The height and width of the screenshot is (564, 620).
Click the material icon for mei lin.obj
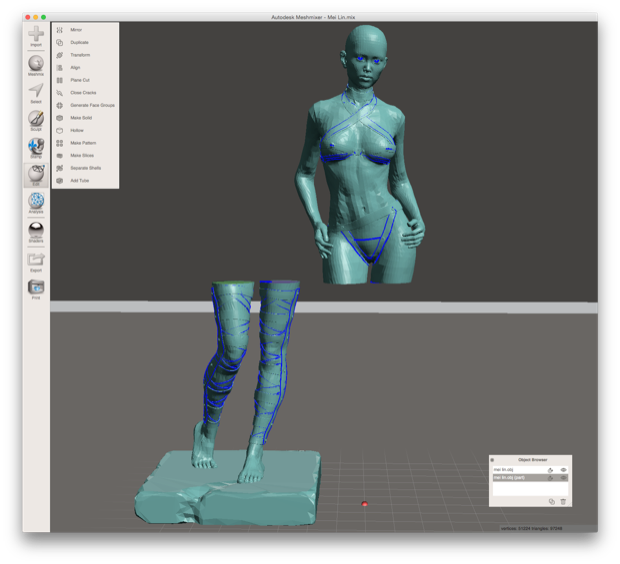click(x=550, y=470)
